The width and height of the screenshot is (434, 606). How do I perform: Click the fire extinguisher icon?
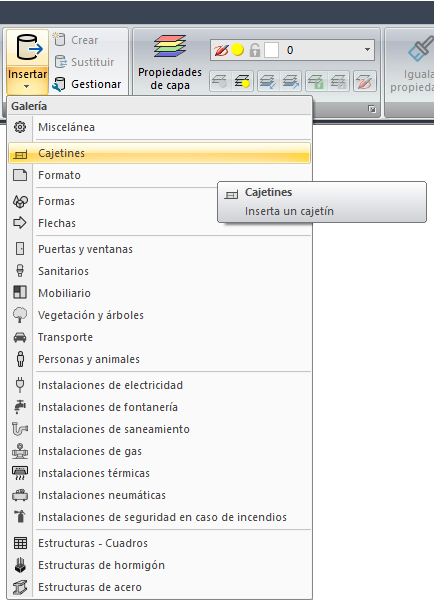(x=20, y=517)
